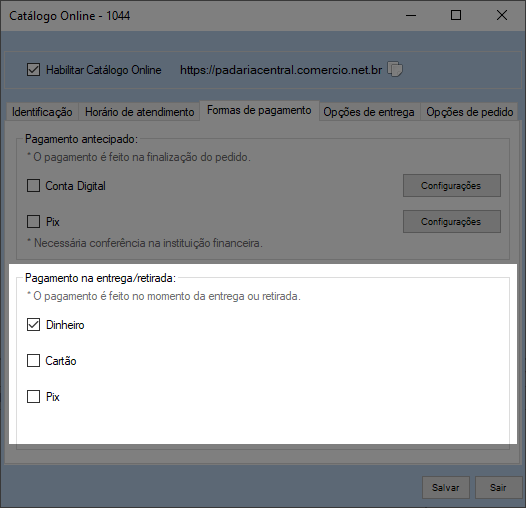Toggle the Habilitar Catálogo Online checkbox
Viewport: 526px width, 508px height.
[33, 70]
